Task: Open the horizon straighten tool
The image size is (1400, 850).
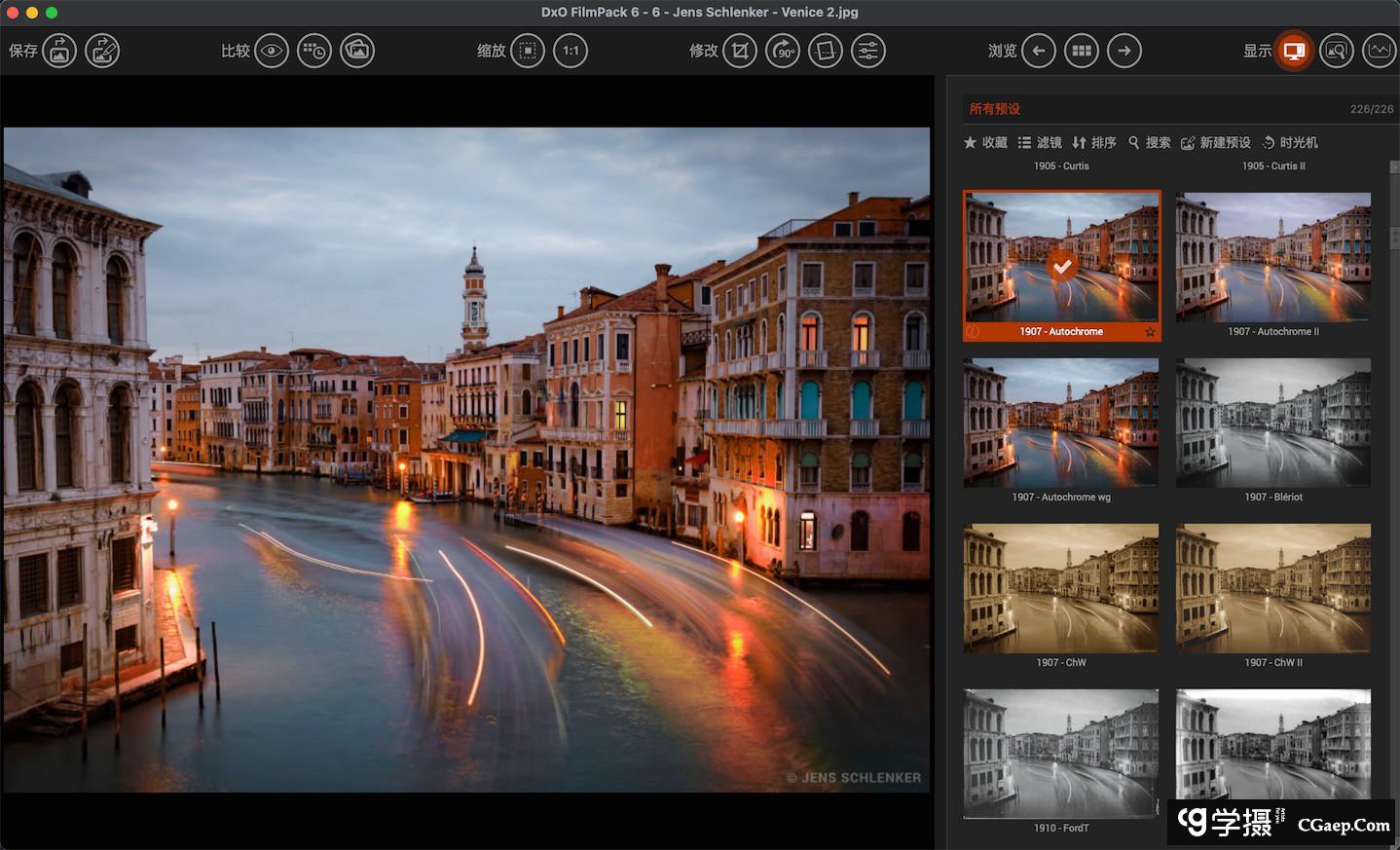Action: tap(826, 51)
